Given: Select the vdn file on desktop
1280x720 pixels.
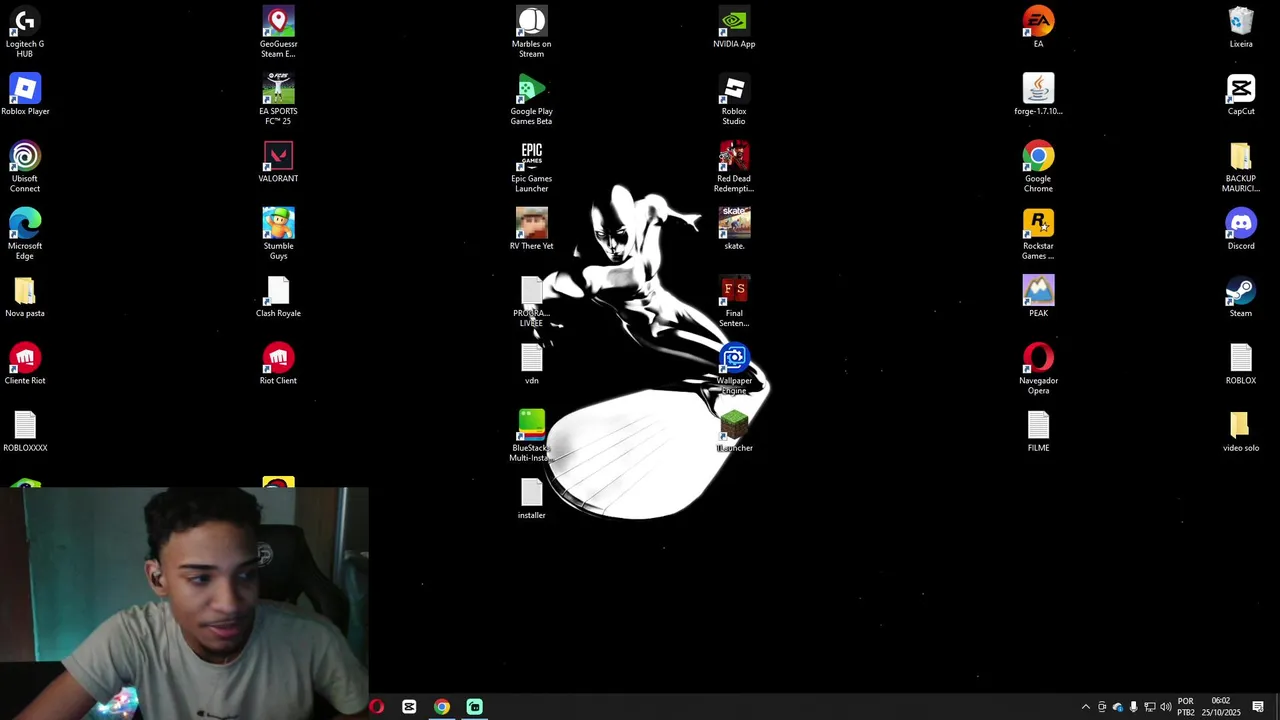Looking at the screenshot, I should pos(531,363).
